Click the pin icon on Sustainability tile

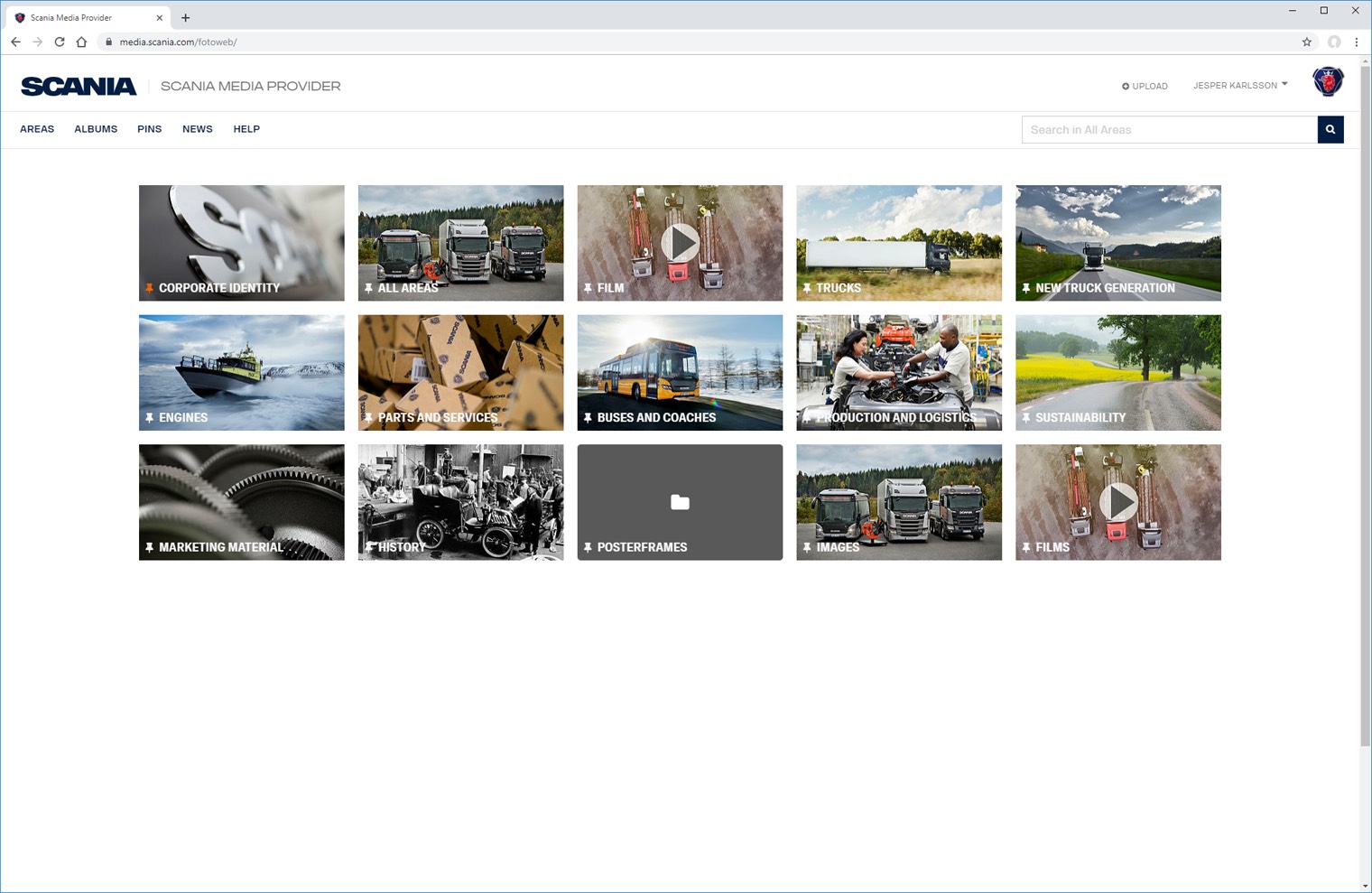coord(1026,418)
